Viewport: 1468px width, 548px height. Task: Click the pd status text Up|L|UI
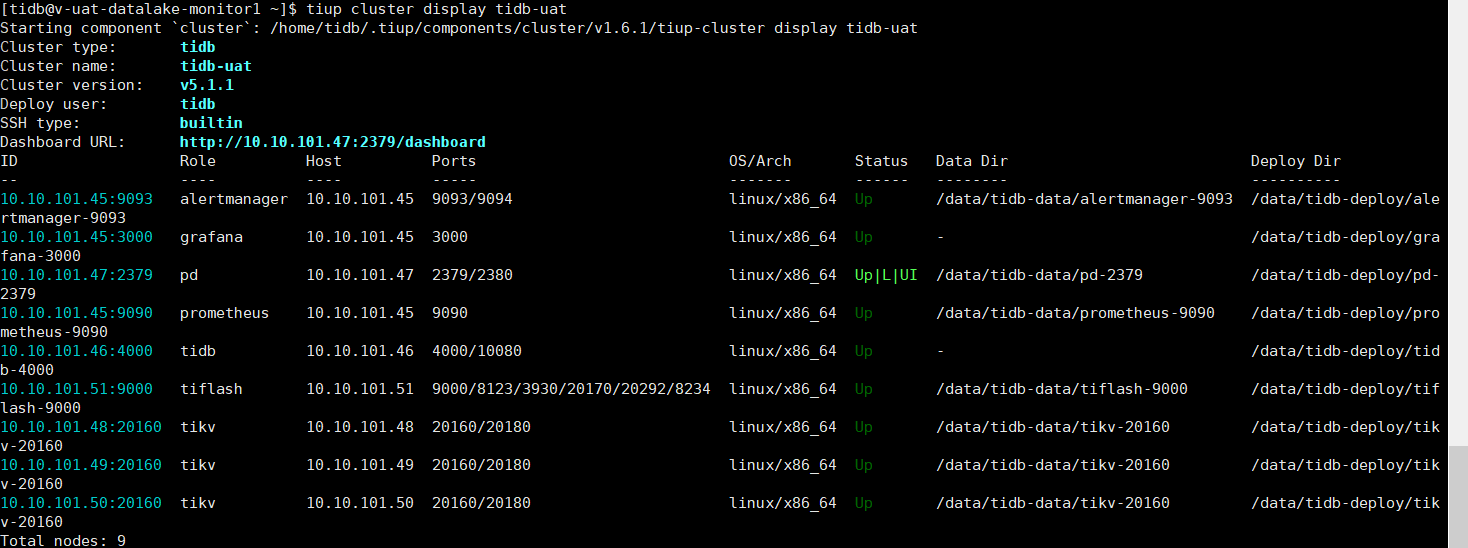tap(886, 275)
